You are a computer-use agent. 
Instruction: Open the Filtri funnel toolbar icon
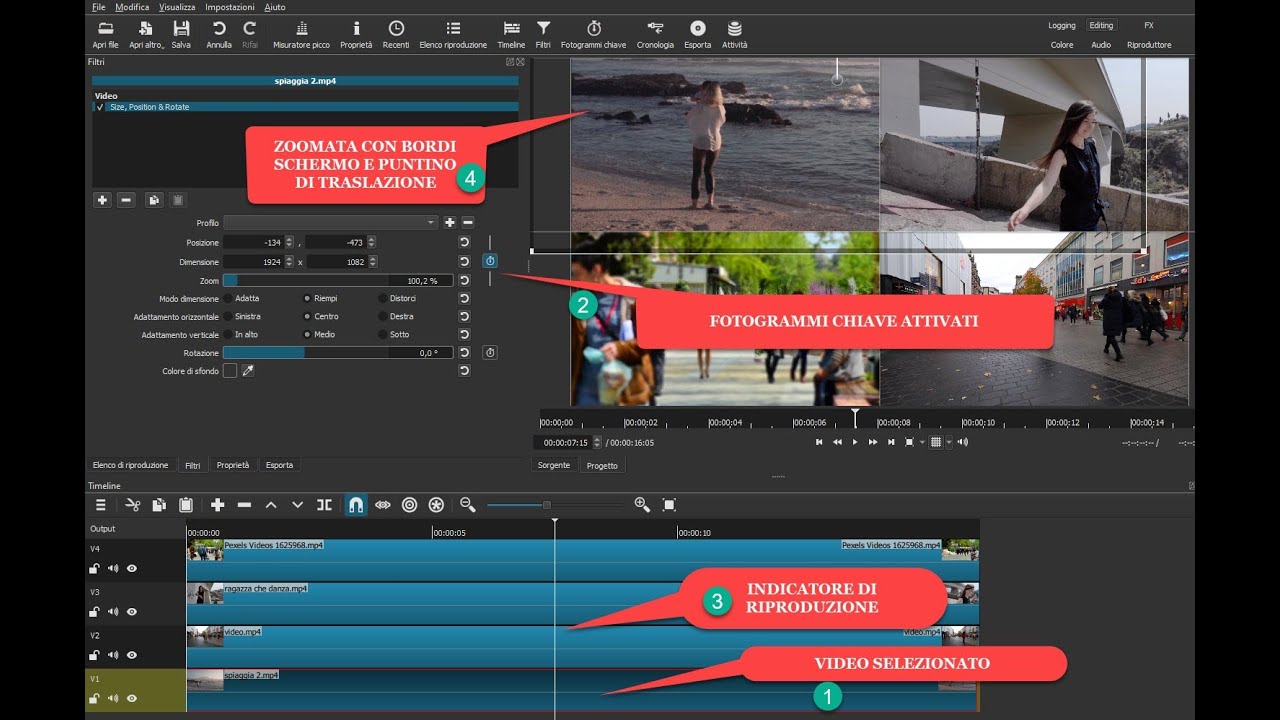[543, 35]
